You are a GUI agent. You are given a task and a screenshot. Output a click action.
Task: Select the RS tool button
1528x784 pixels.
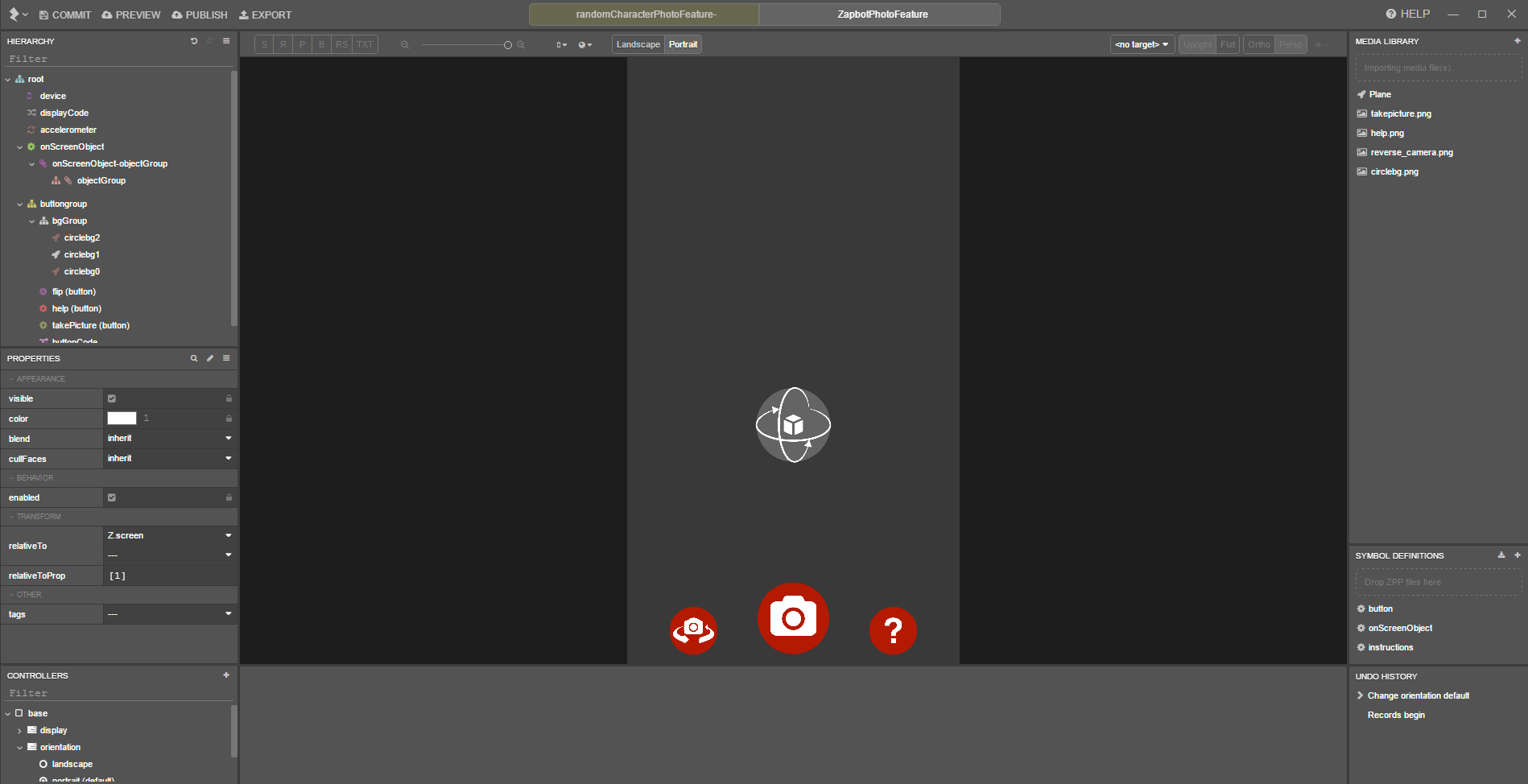(342, 44)
